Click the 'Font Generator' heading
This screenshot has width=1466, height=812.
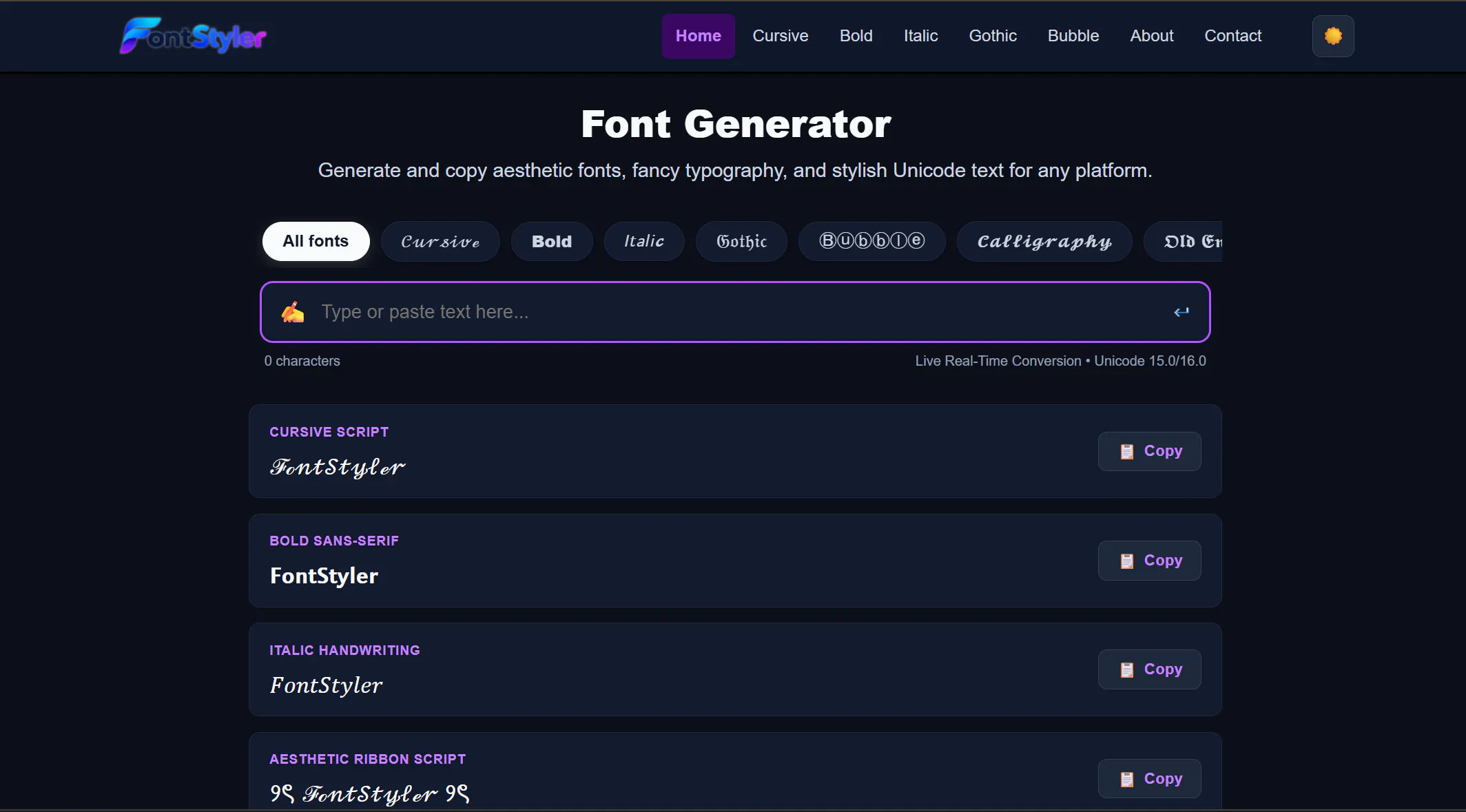(x=736, y=124)
